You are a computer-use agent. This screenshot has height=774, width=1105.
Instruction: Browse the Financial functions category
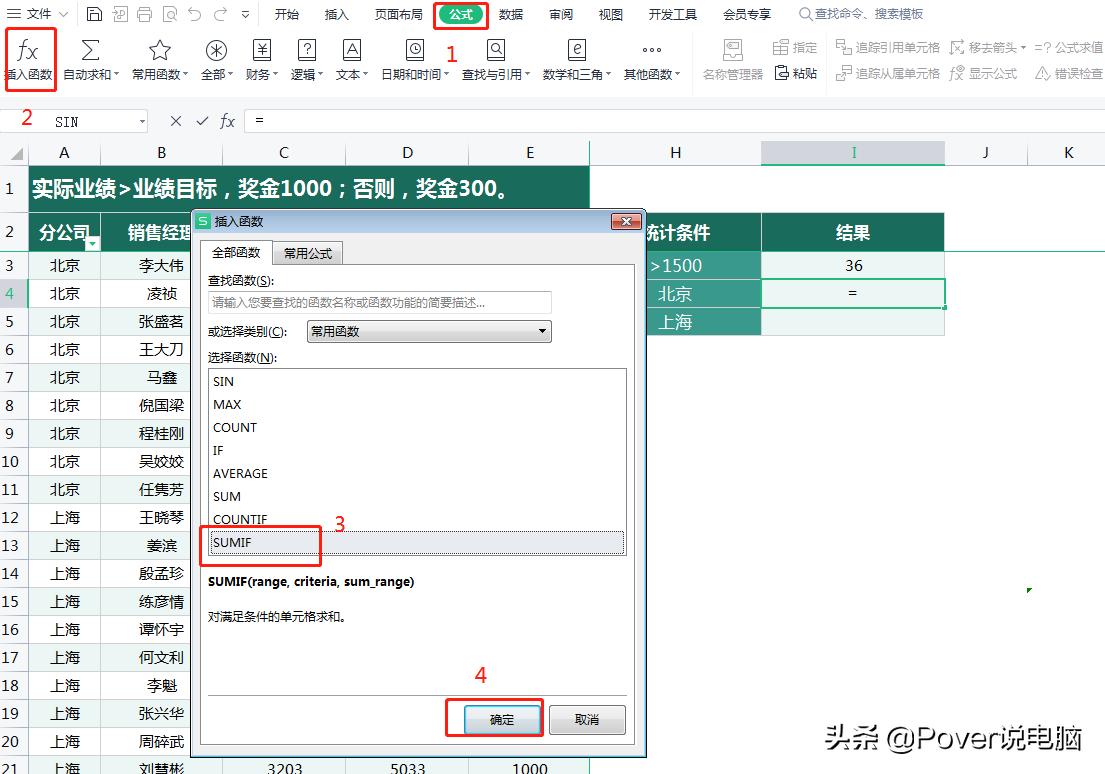tap(262, 60)
